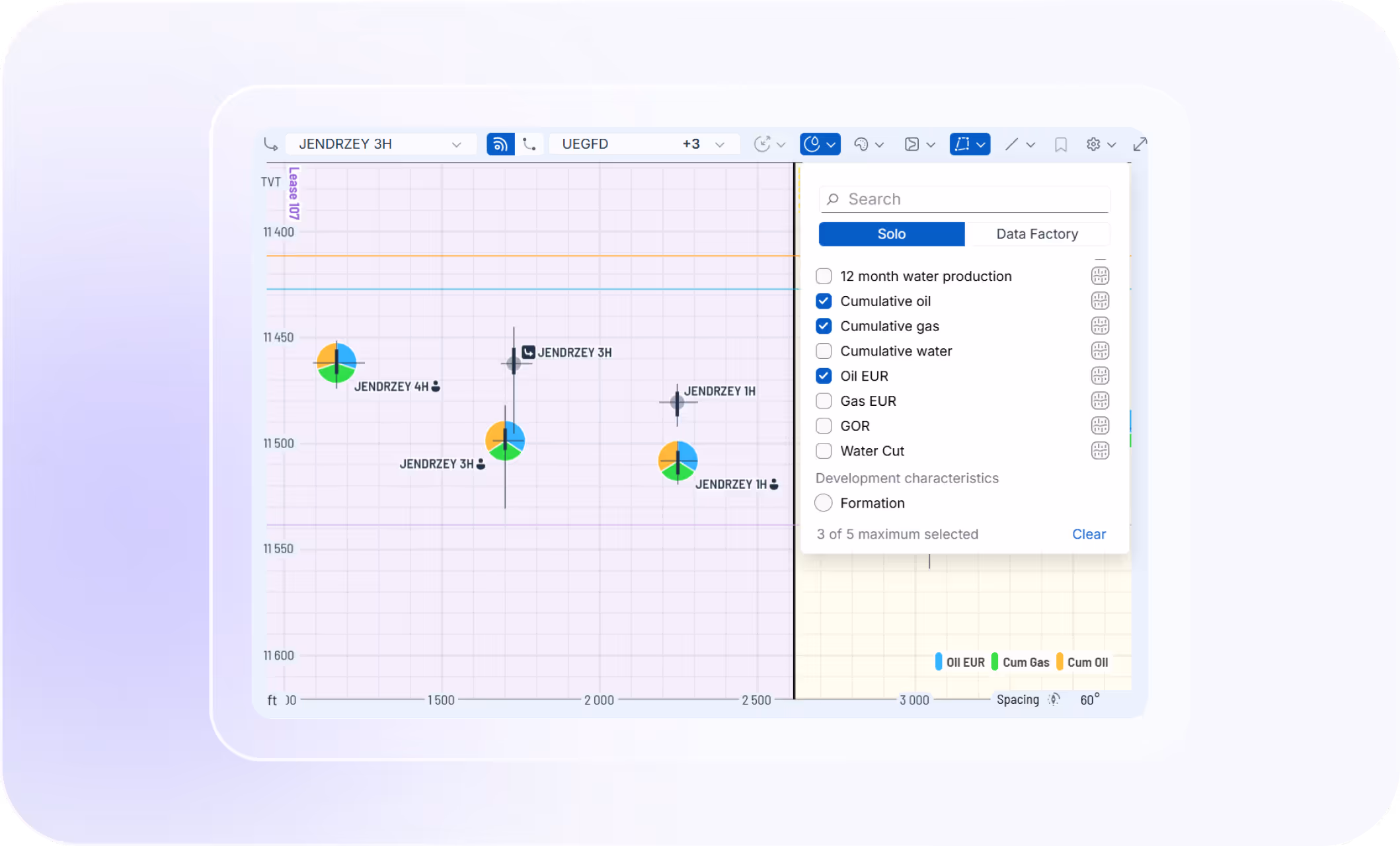Viewport: 1400px width, 846px height.
Task: Uncheck the Cumulative gas checkbox
Action: click(x=824, y=326)
